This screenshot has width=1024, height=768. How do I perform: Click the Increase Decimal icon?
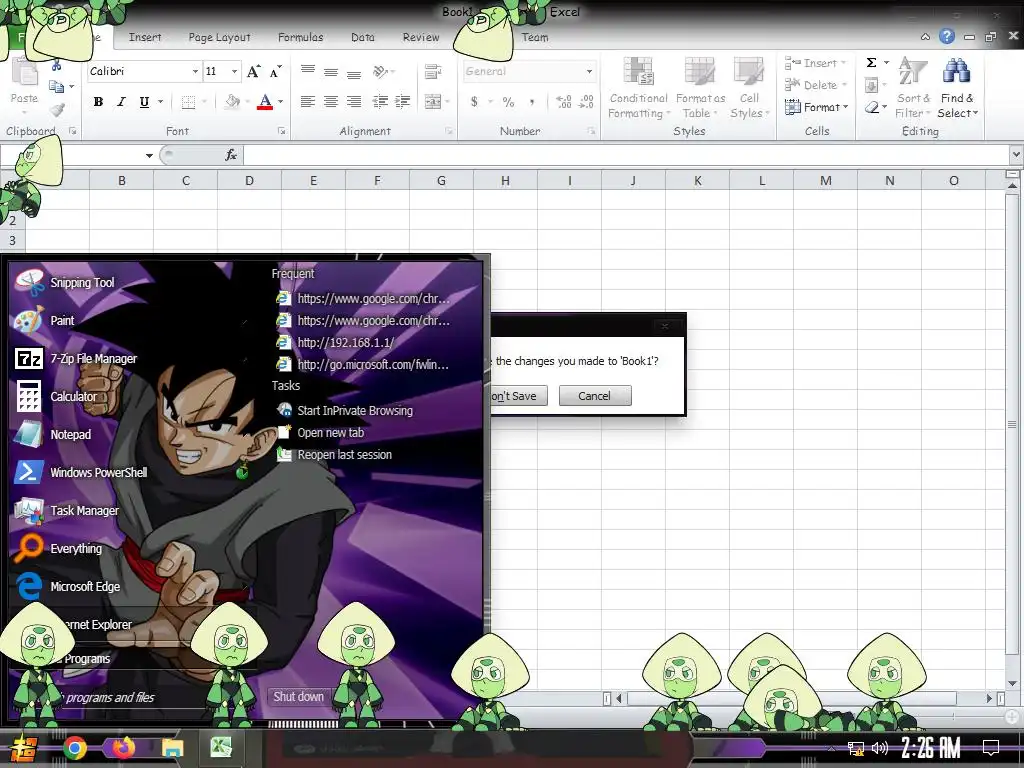tap(564, 102)
